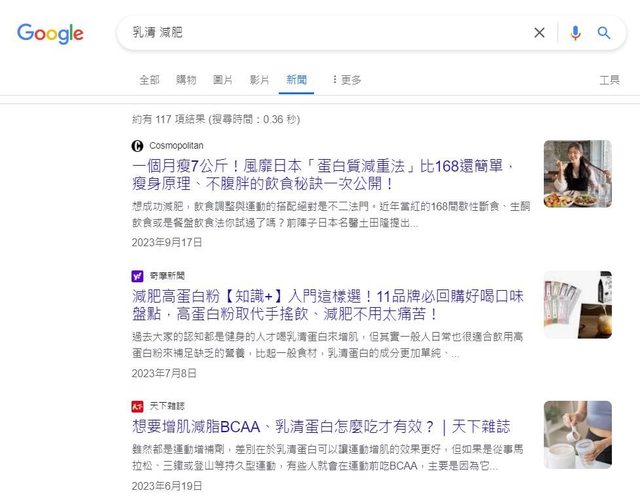Open the 工具 search tools
Screen dimensions: 640x499
click(x=609, y=79)
